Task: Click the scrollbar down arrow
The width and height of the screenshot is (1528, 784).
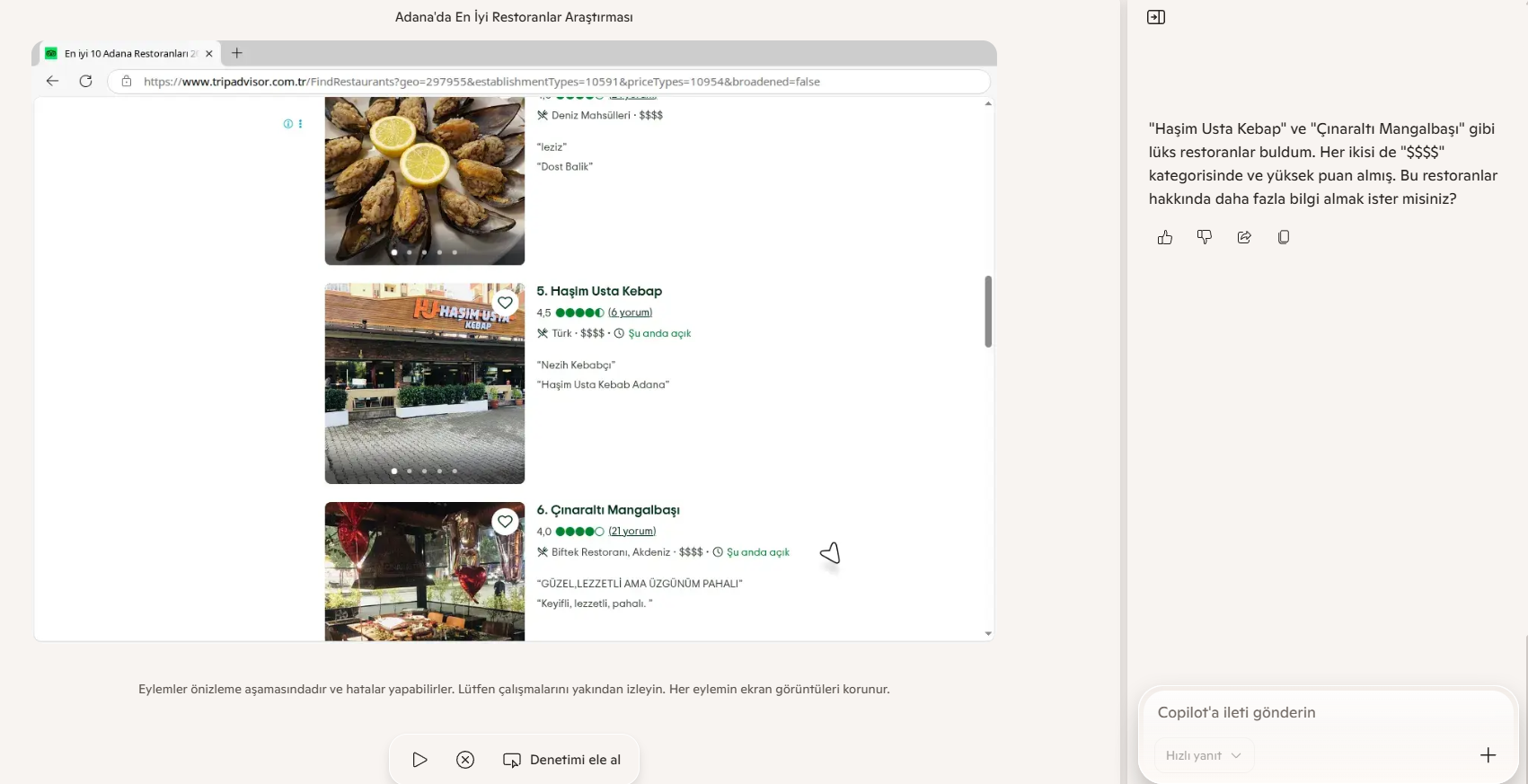Action: [x=988, y=633]
